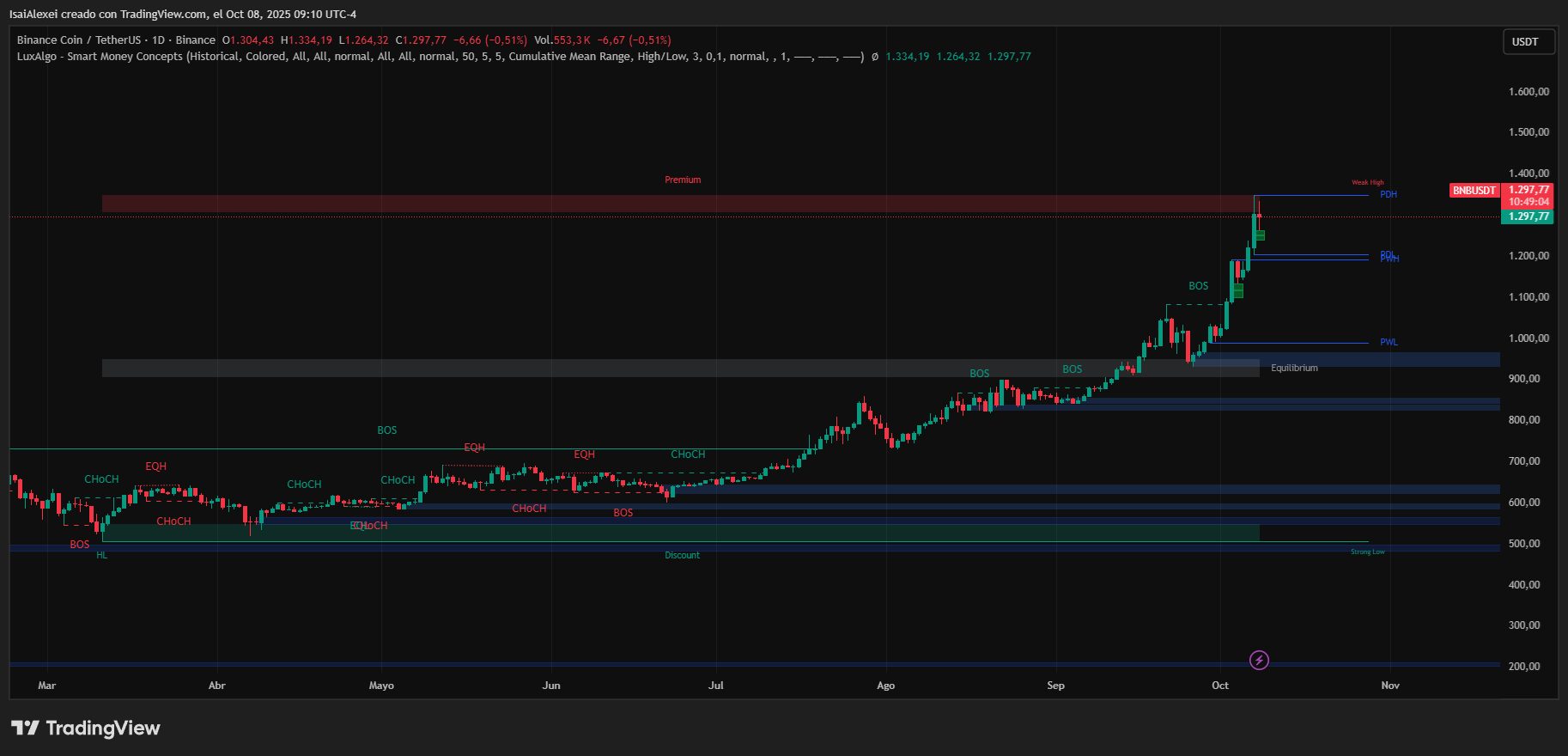Click the Equilibrium zone label

(1293, 369)
